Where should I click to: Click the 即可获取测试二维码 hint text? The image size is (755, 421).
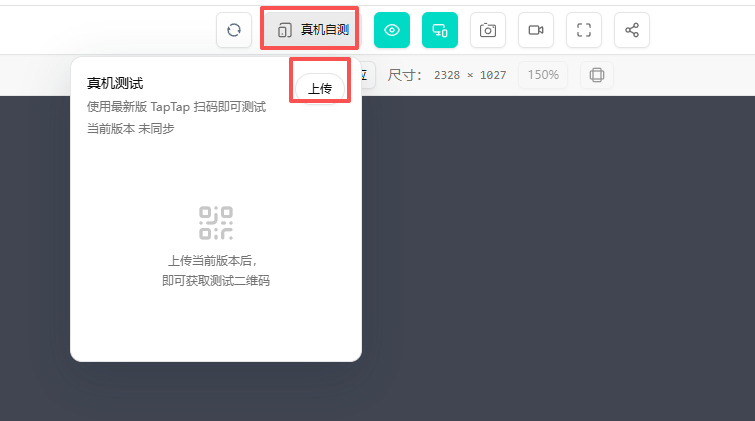click(216, 280)
